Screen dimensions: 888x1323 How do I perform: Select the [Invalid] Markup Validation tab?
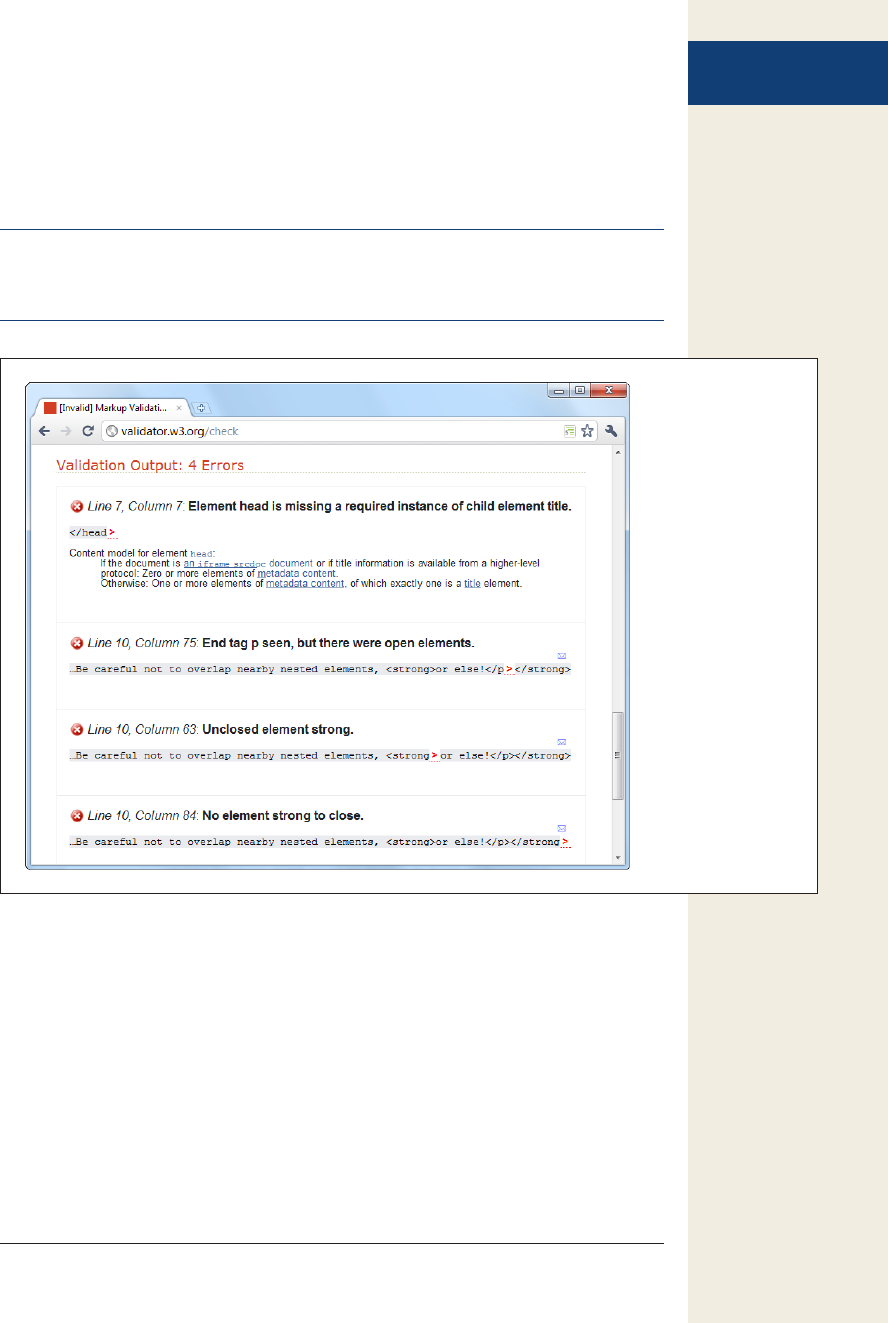(x=112, y=408)
